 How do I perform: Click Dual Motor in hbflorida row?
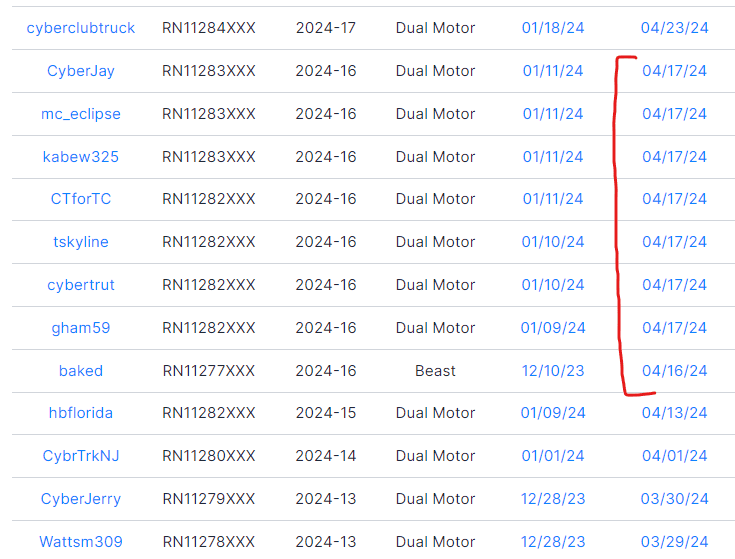[x=435, y=413]
